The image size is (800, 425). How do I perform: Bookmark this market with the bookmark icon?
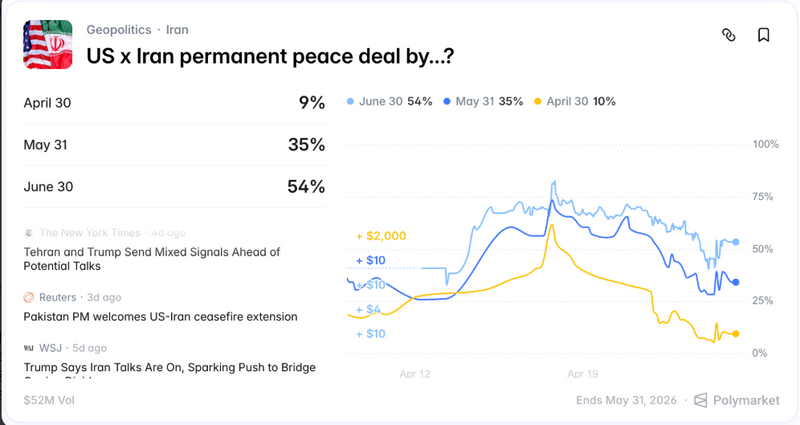[763, 35]
